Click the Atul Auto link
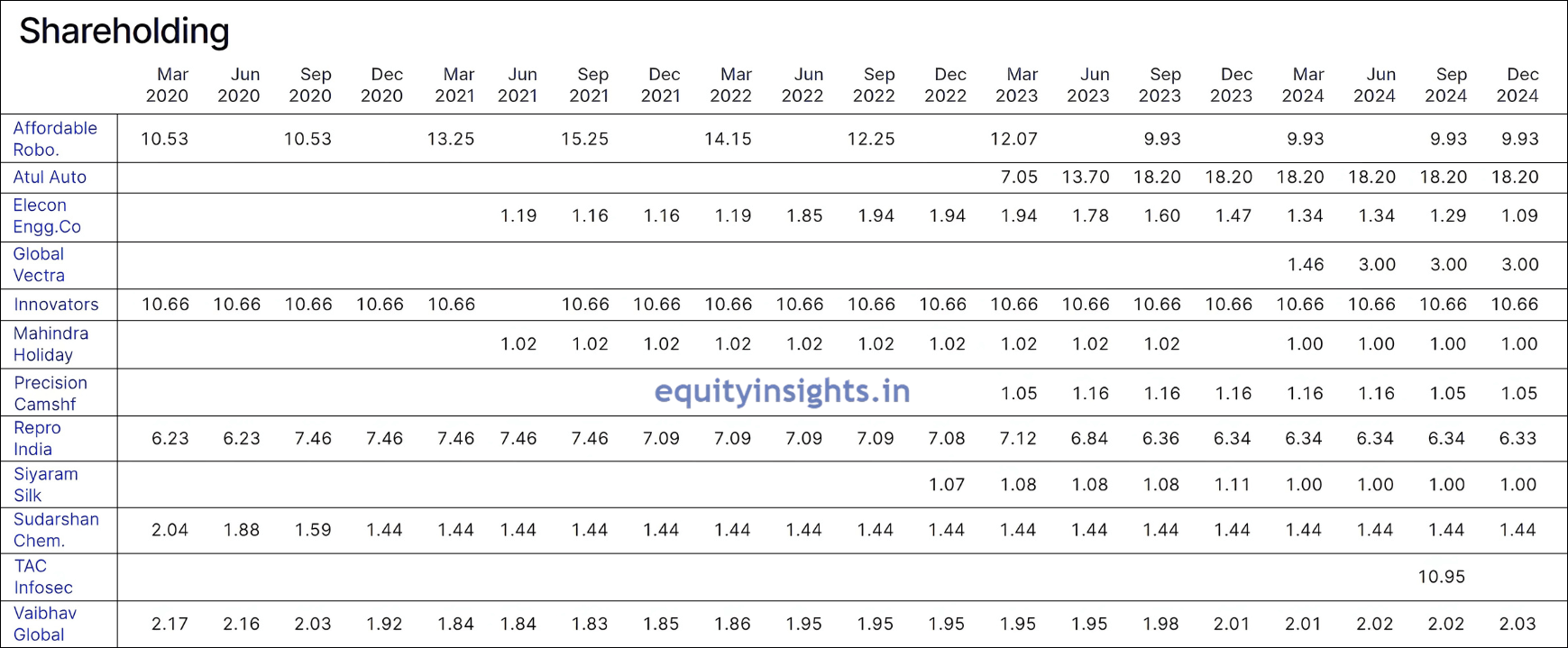1568x648 pixels. 50,178
